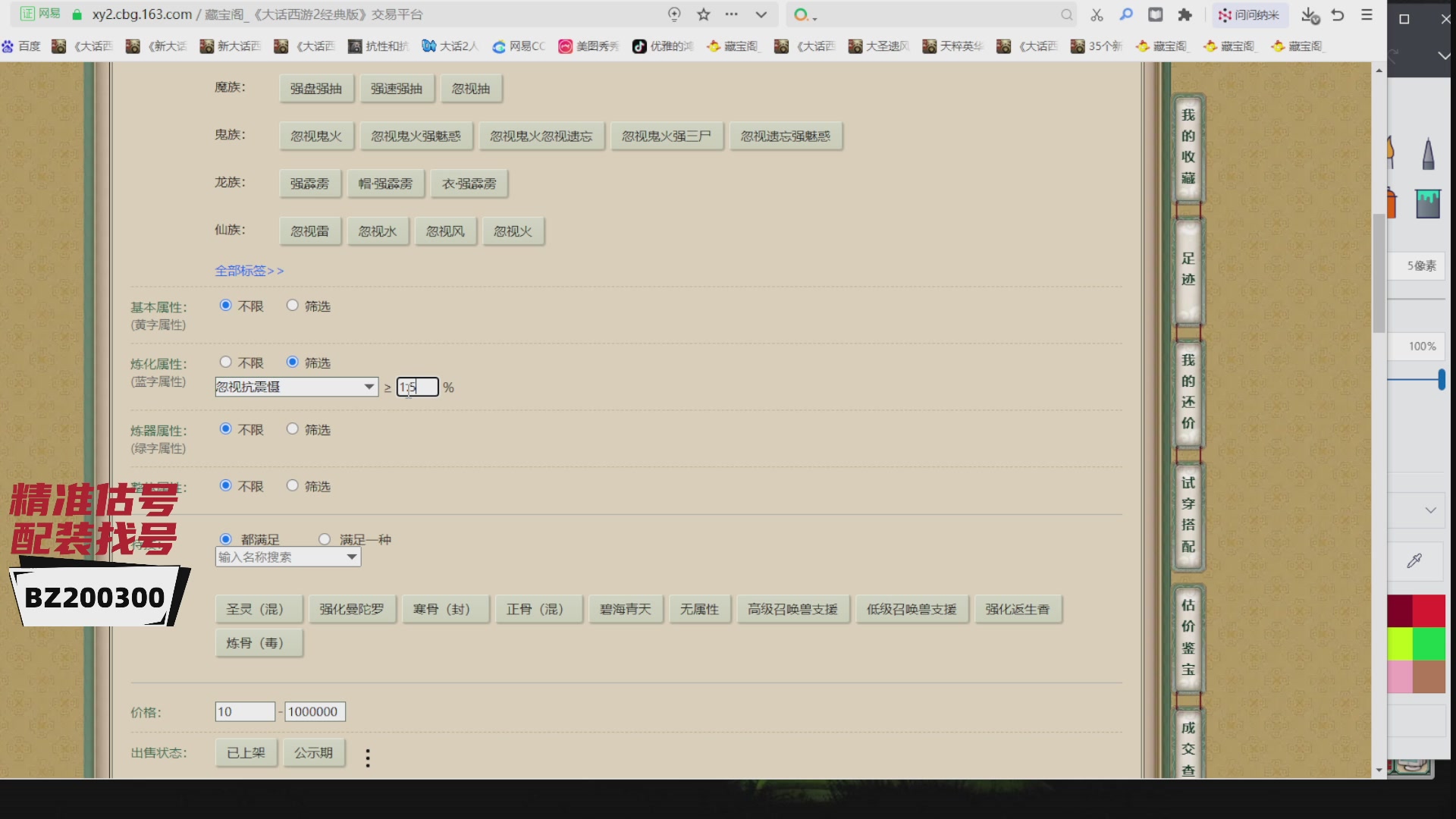Click the undo arrow toolbar icon

[1338, 14]
